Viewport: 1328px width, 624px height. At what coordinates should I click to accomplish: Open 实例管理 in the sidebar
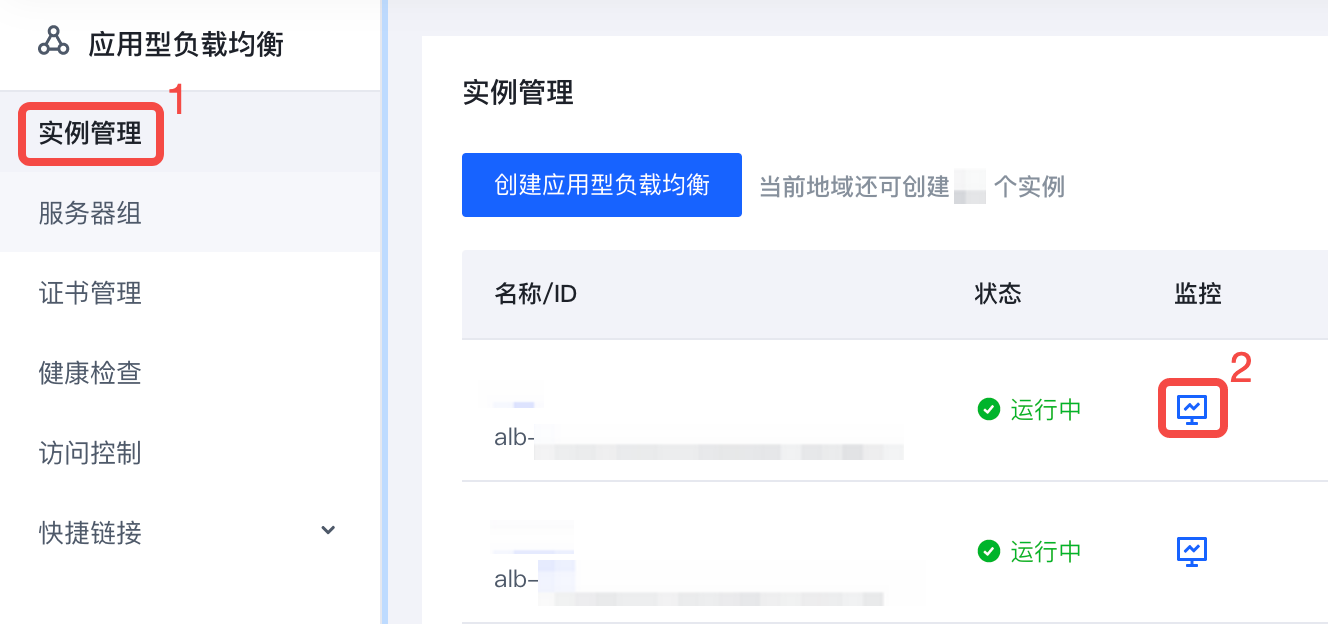coord(90,133)
